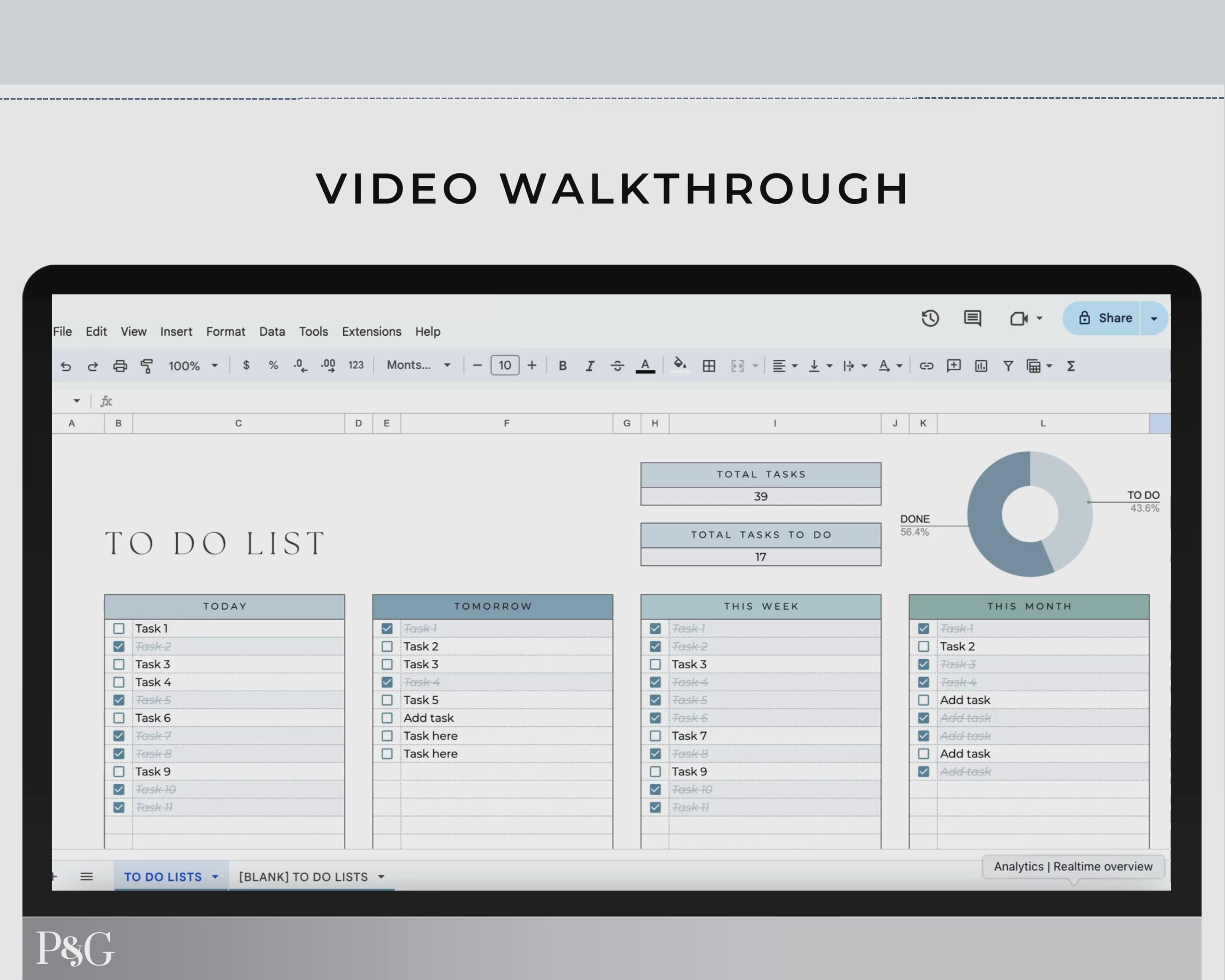Click the print icon

point(120,366)
